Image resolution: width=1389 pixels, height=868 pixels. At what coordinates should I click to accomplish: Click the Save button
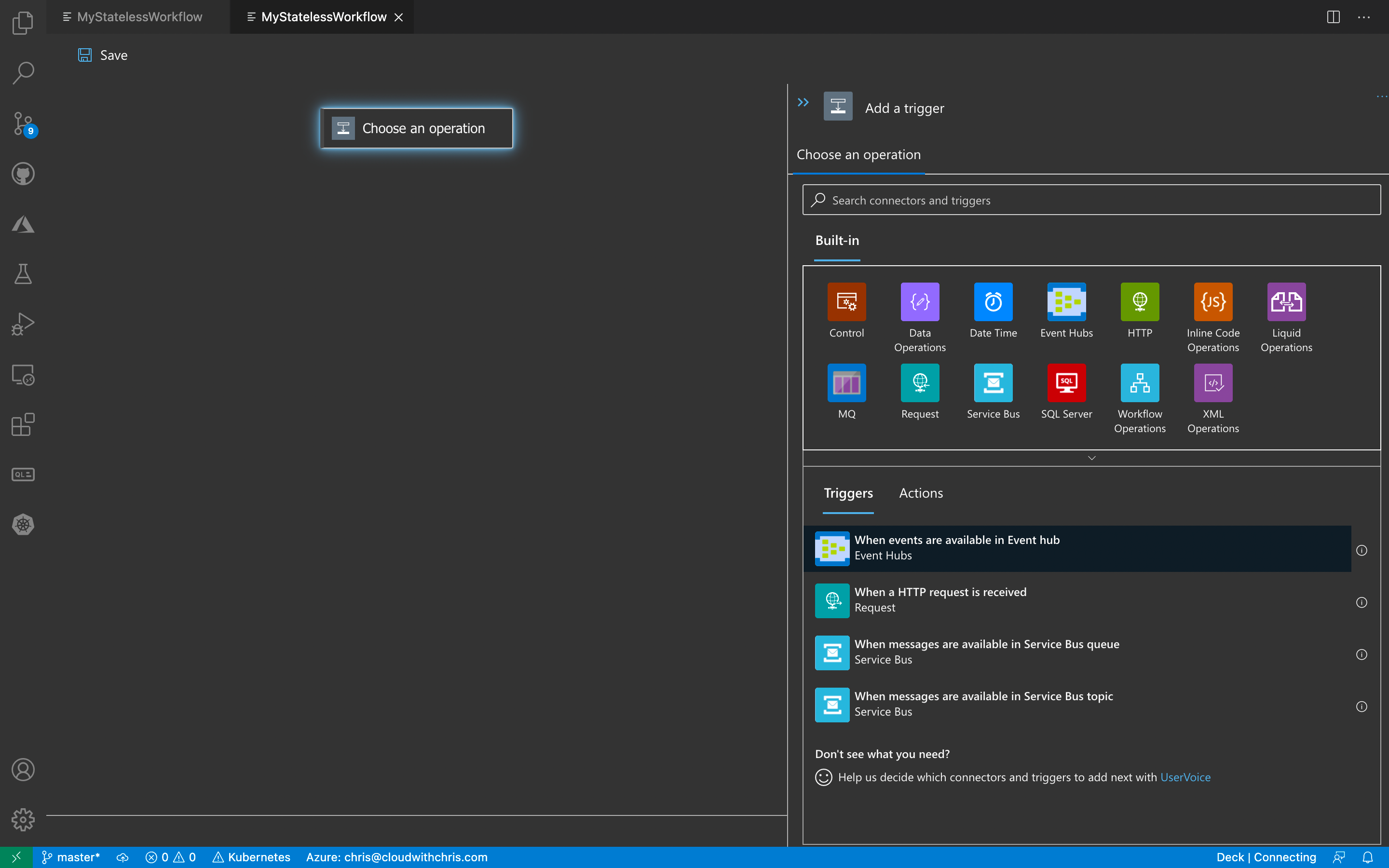[103, 55]
